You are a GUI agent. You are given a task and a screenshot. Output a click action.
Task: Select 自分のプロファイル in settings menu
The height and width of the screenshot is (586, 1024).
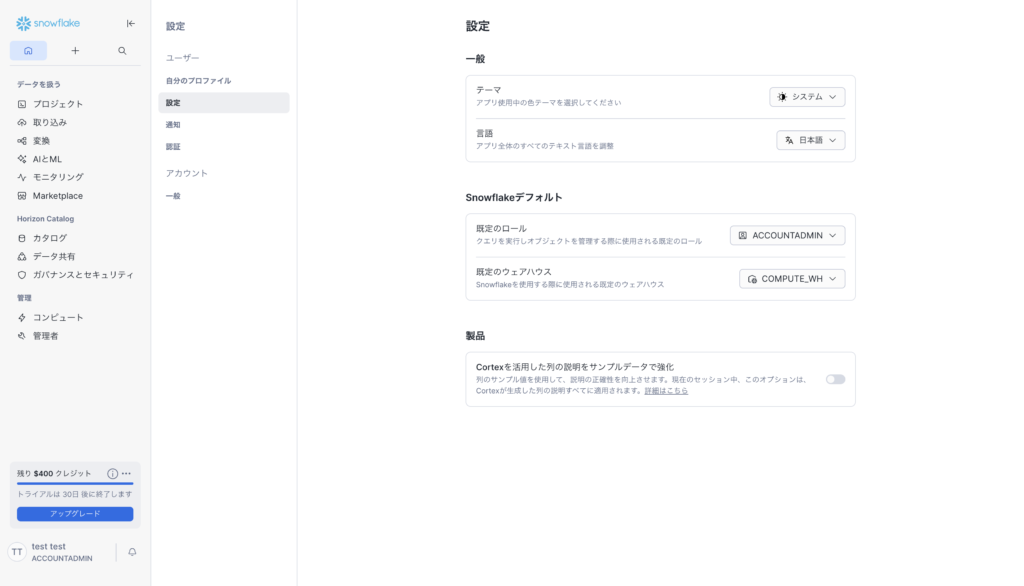[x=198, y=80]
